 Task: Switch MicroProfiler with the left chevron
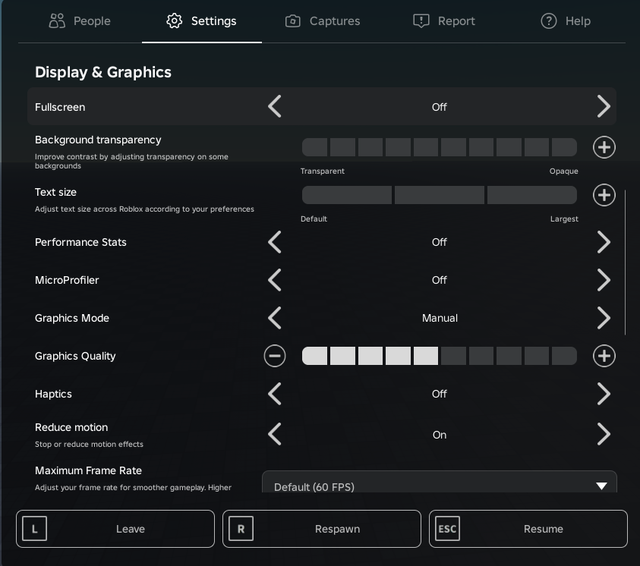click(275, 280)
